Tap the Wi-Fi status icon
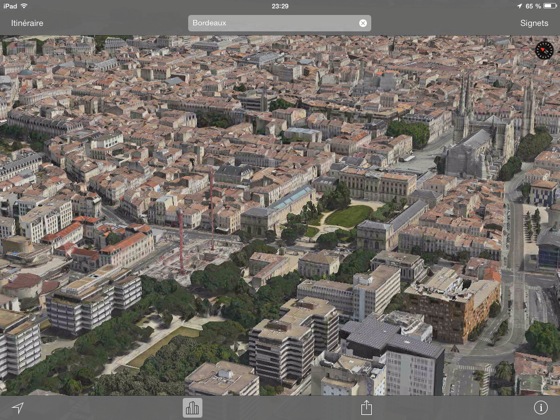 pos(24,6)
